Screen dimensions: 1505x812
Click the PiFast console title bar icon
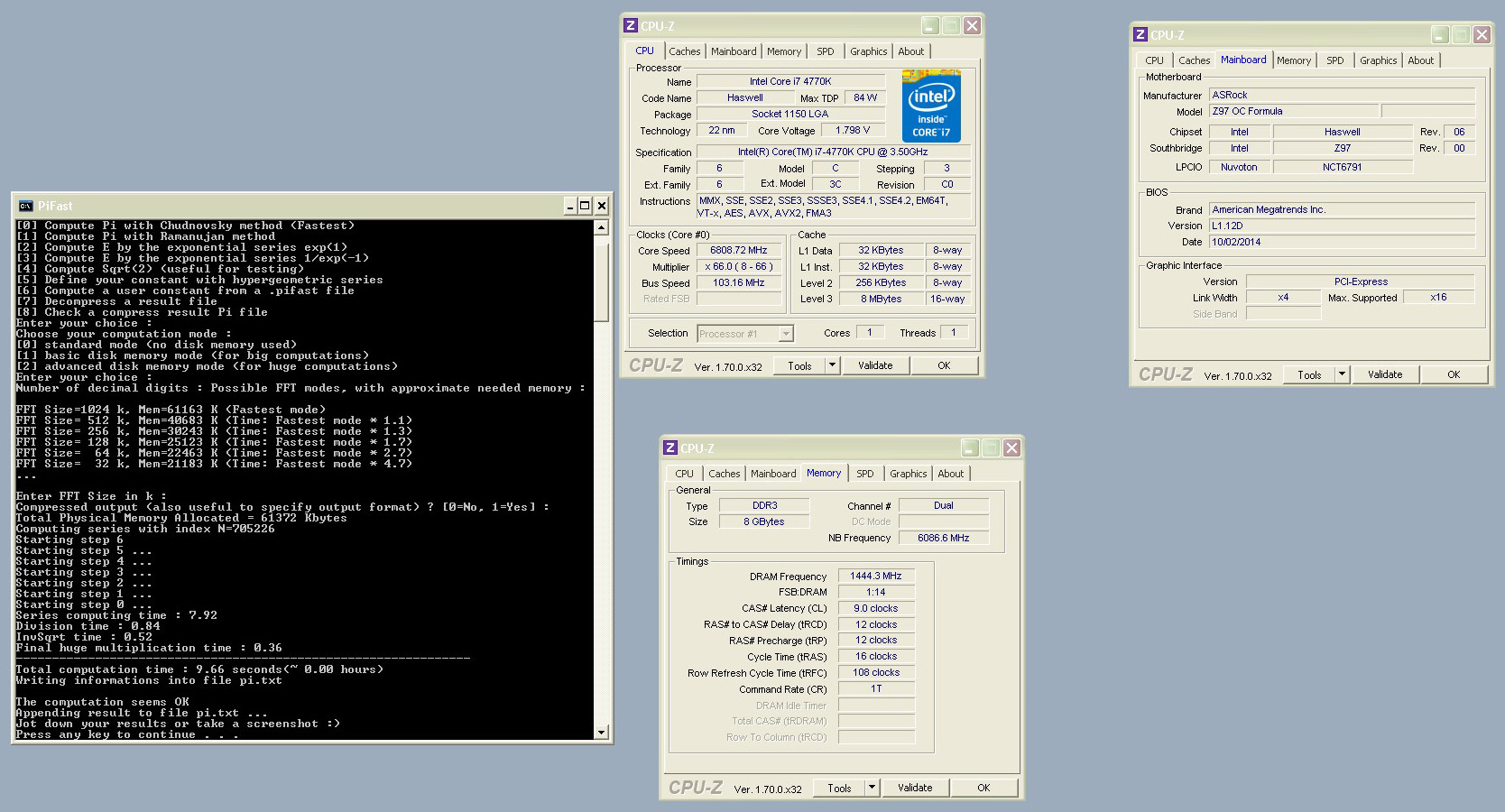[25, 206]
